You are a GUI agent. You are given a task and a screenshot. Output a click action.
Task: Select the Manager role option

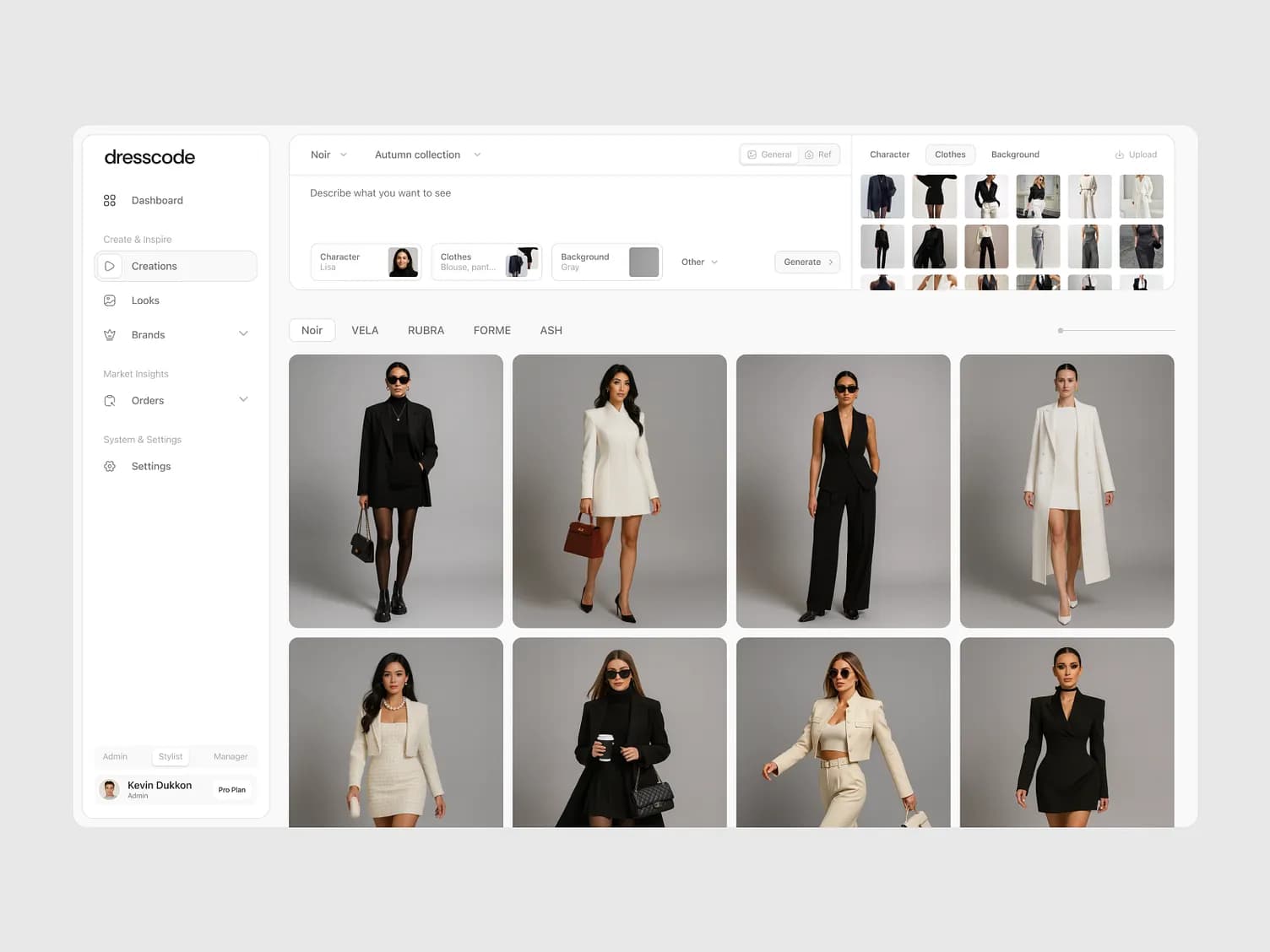pyautogui.click(x=231, y=756)
